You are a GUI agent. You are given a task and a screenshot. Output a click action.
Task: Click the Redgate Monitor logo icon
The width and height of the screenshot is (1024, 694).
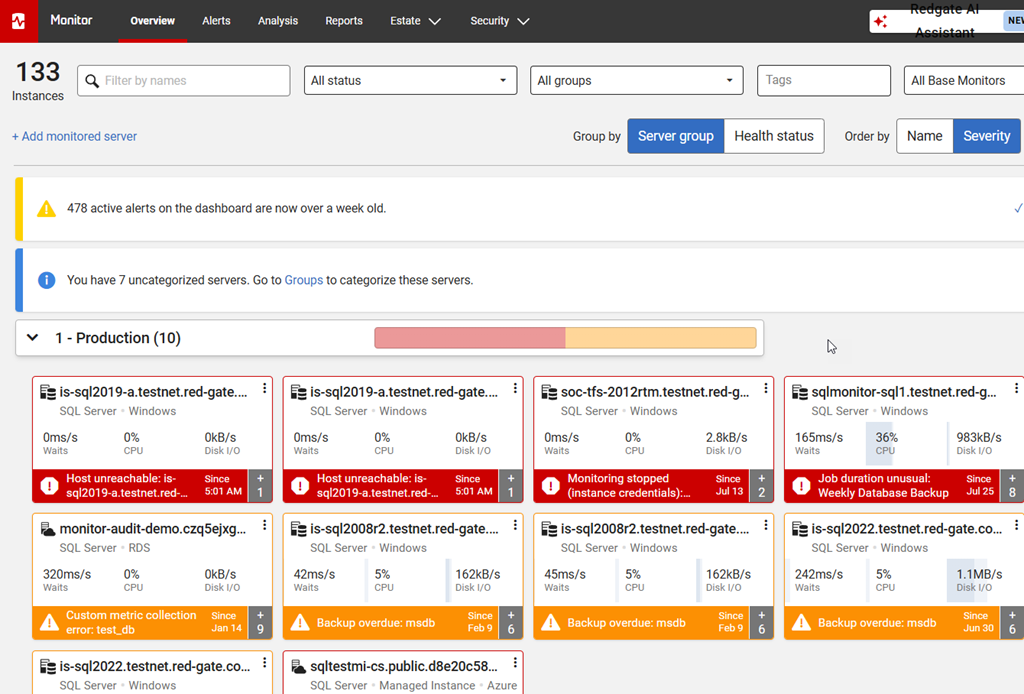tap(18, 21)
